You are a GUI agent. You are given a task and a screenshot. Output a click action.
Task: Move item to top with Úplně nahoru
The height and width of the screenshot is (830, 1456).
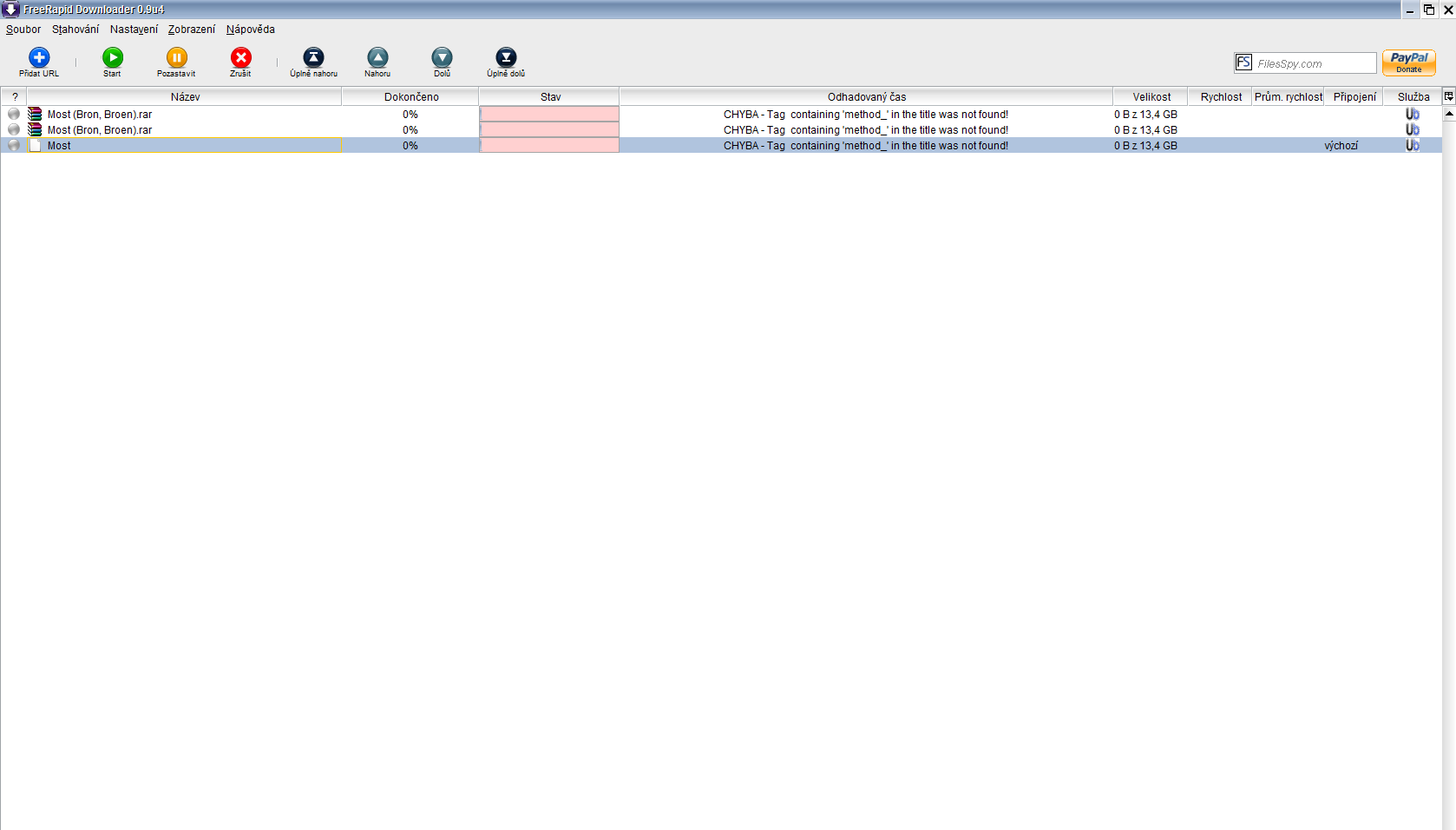tap(313, 58)
